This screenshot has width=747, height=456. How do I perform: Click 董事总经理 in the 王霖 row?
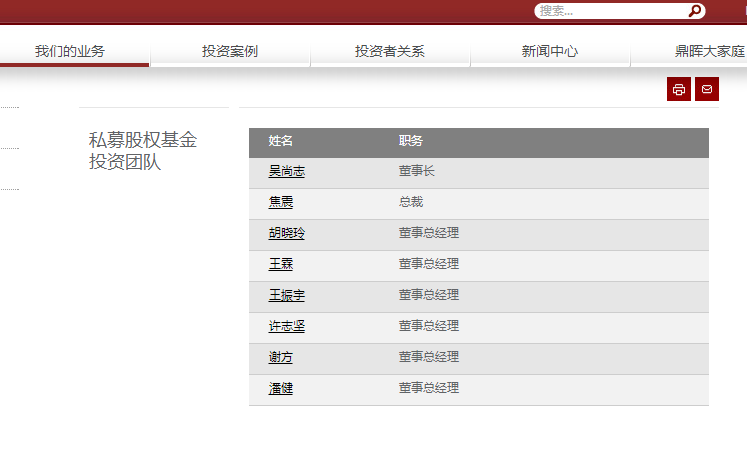click(x=429, y=263)
